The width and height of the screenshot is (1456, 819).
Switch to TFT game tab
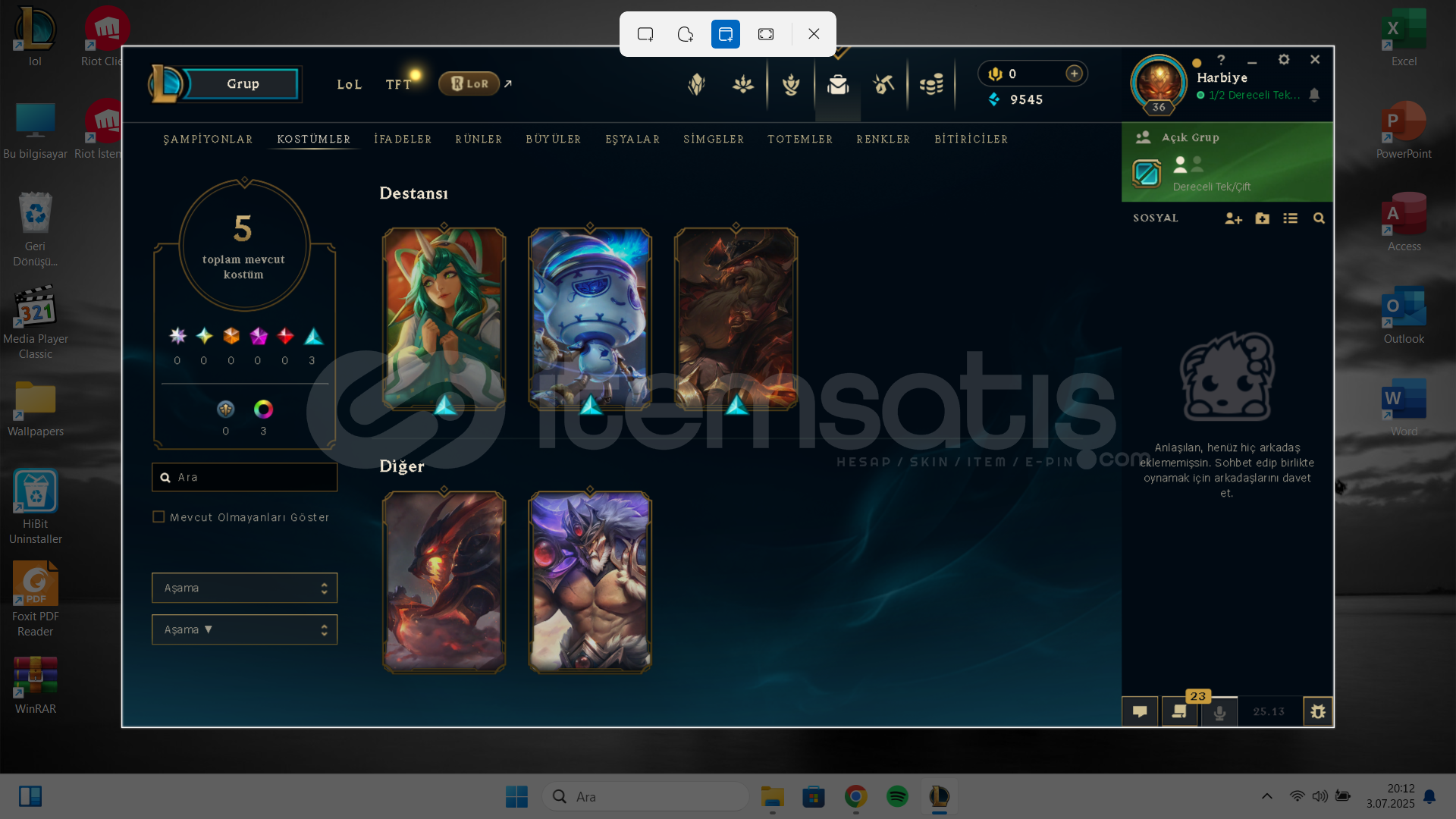398,85
